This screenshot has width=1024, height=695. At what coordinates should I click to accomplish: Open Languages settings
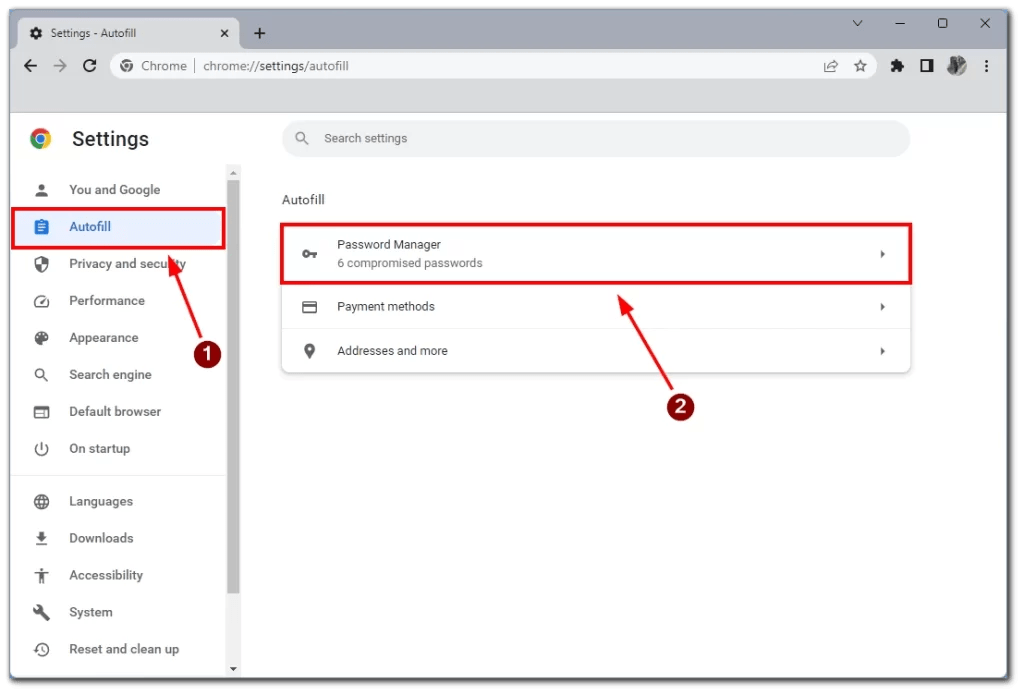120,502
